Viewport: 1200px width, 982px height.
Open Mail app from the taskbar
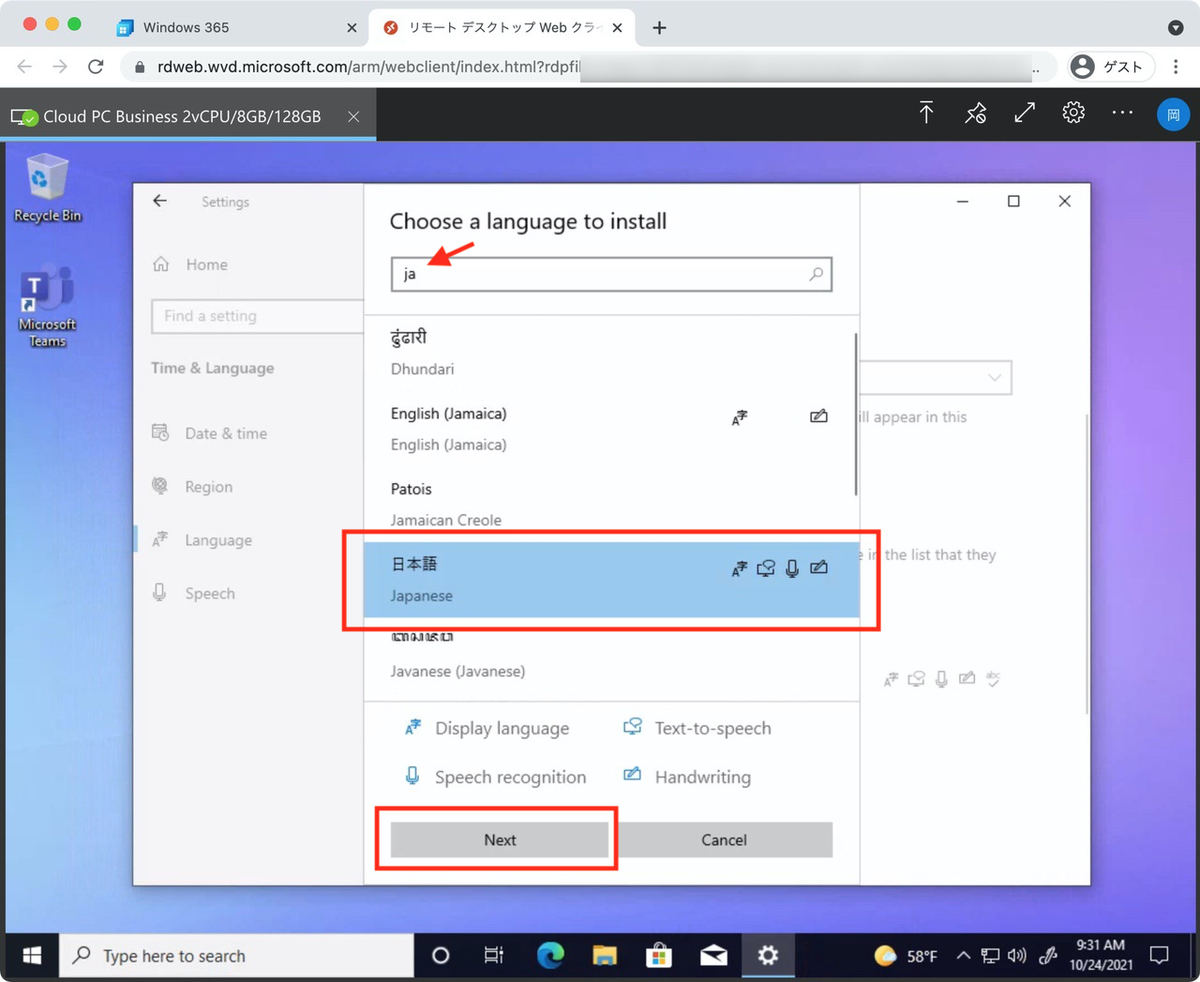coord(713,956)
